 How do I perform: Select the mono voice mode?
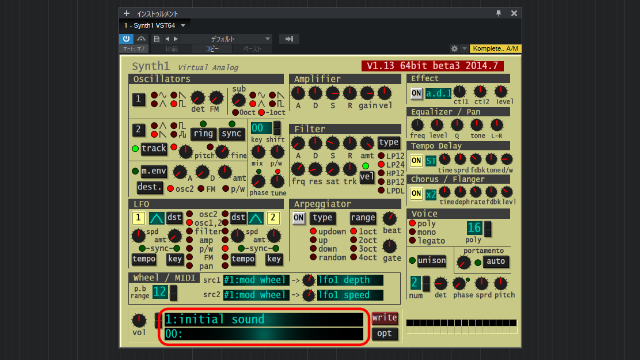(x=412, y=232)
